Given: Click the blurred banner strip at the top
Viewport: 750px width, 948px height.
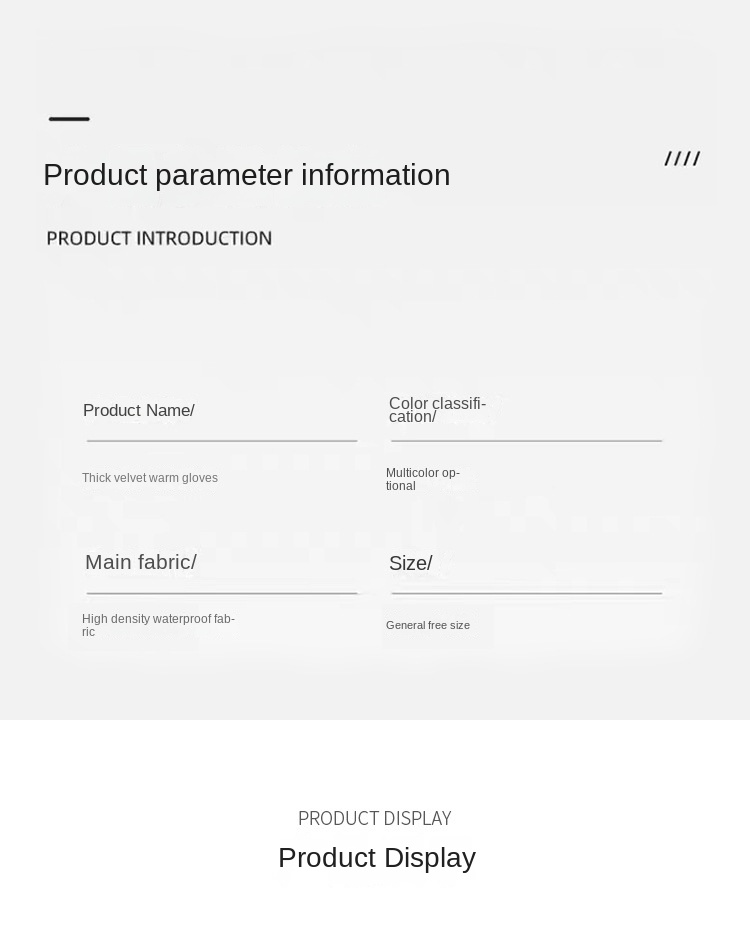Looking at the screenshot, I should click(x=375, y=60).
